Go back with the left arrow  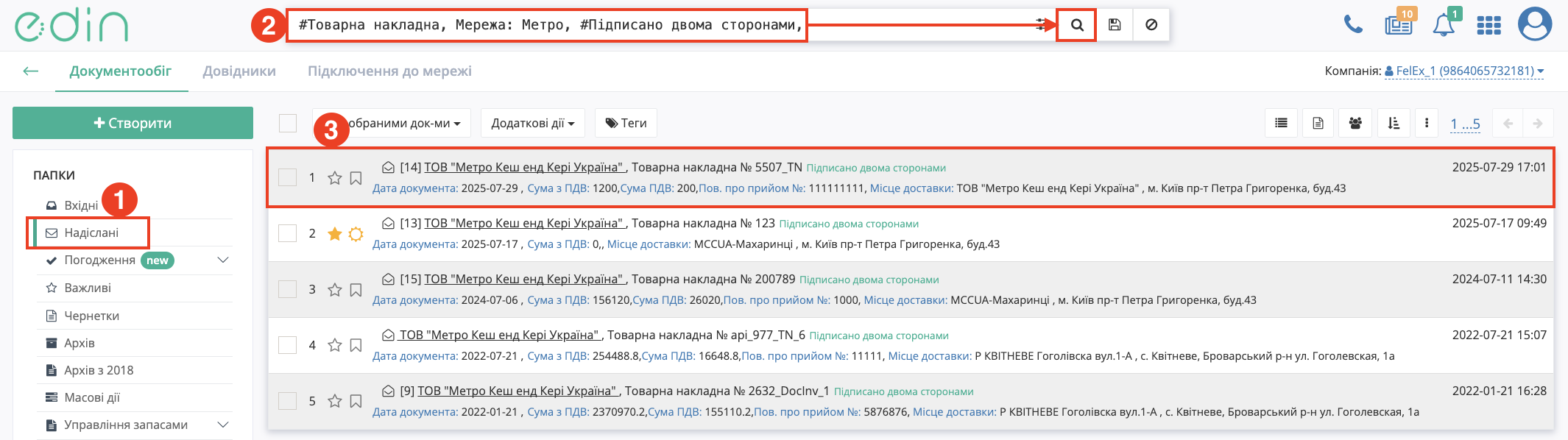(30, 71)
